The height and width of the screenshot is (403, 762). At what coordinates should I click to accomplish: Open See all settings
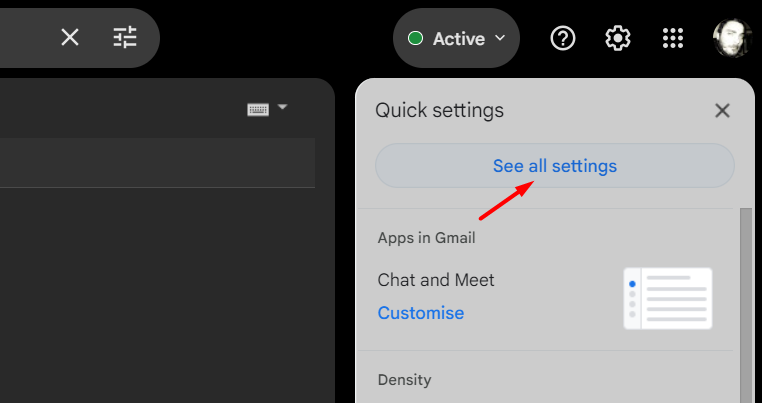(554, 166)
